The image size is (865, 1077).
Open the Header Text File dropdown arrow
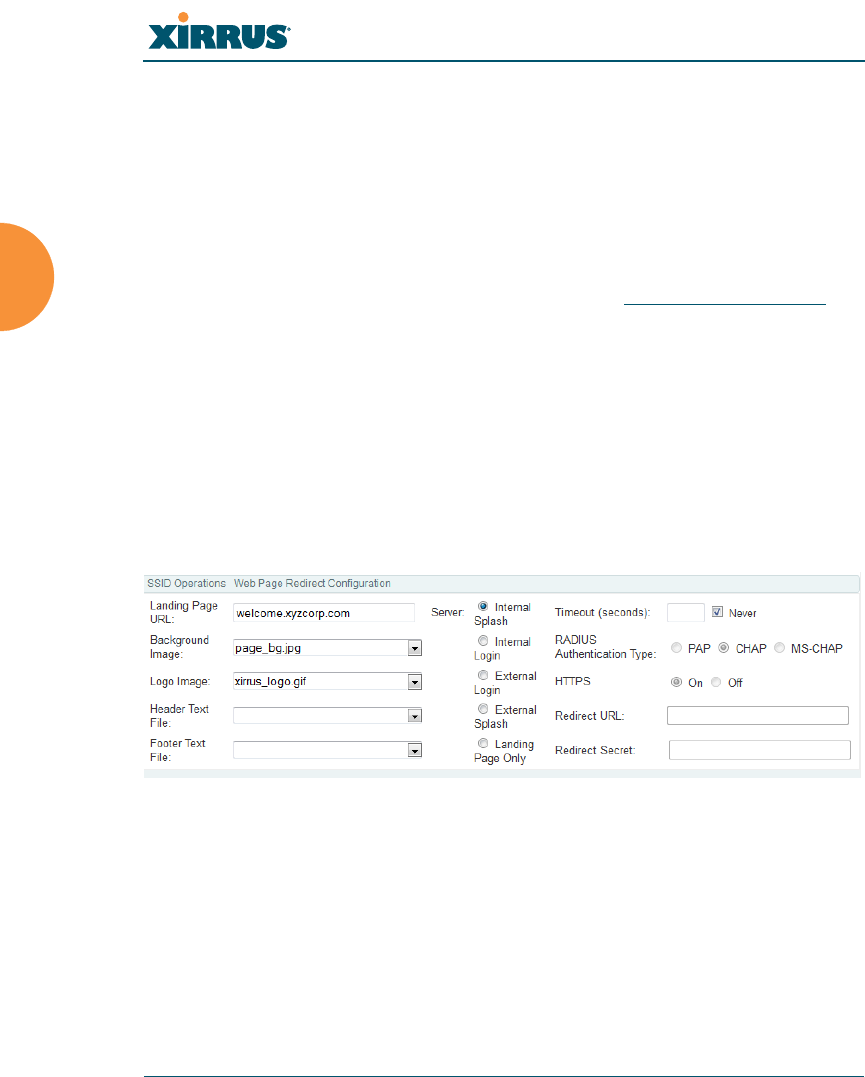414,716
